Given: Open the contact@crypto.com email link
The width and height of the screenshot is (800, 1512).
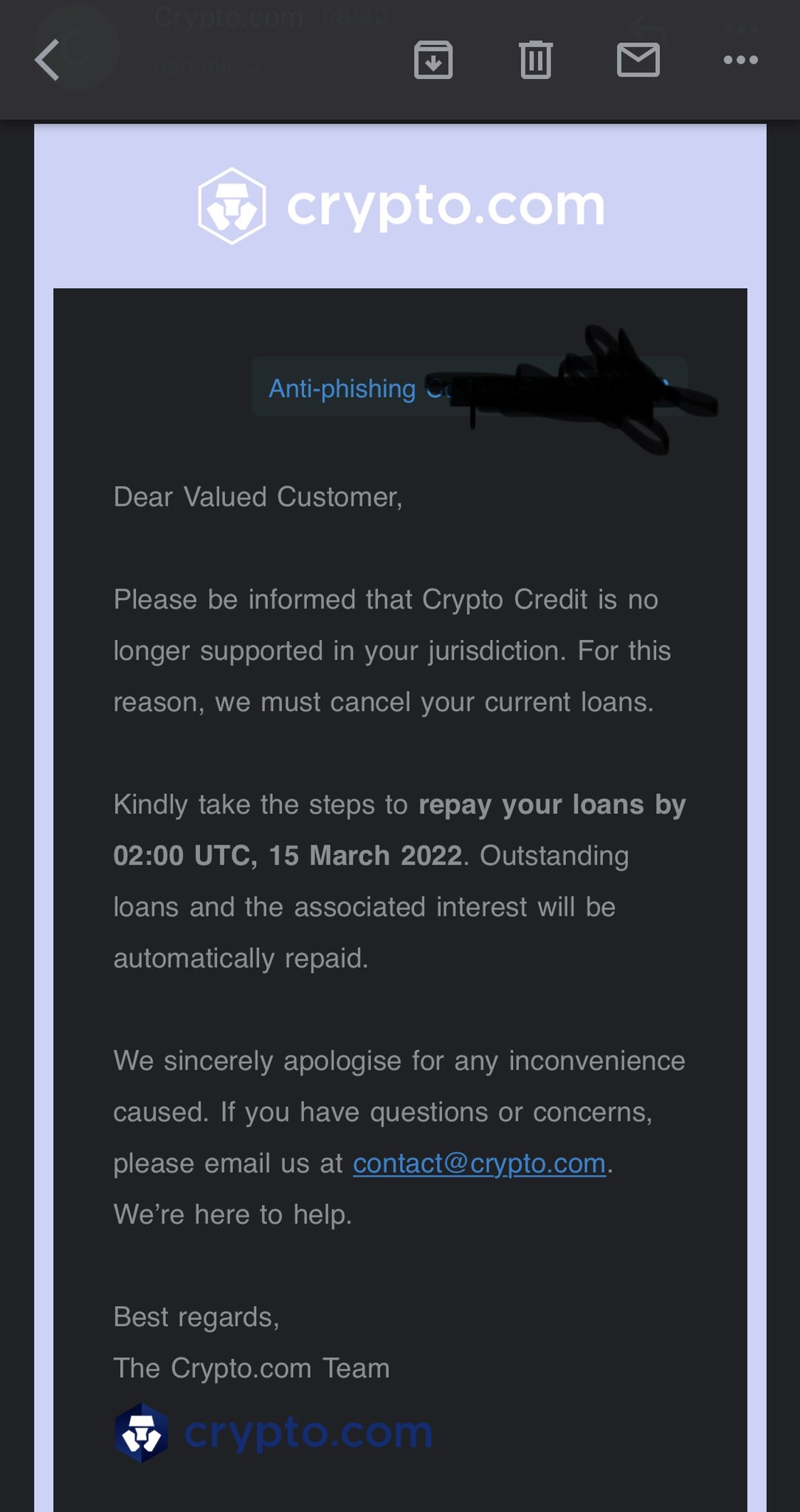Looking at the screenshot, I should (x=479, y=1164).
